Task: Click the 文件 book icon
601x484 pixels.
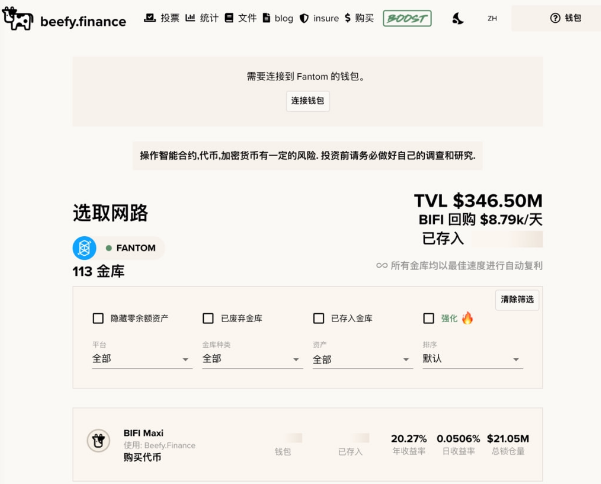Action: pos(229,18)
